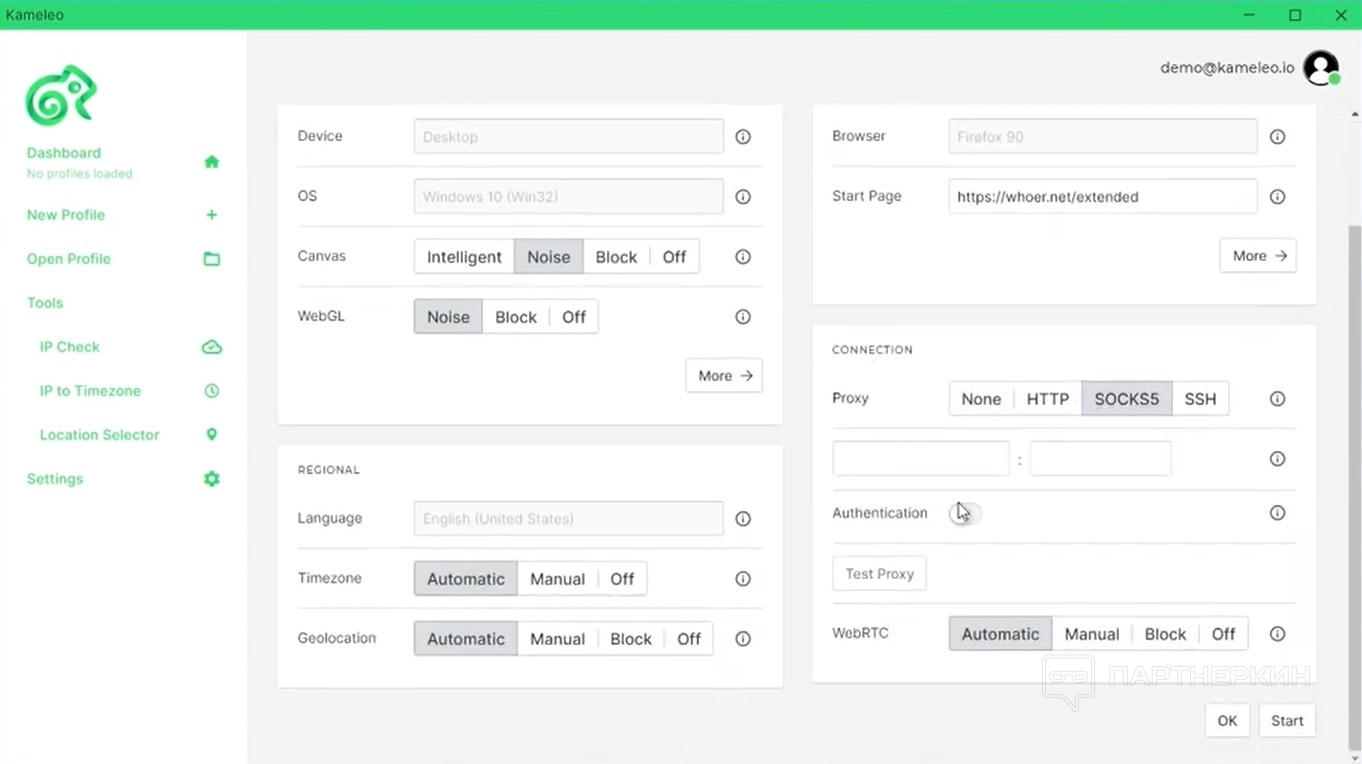Go to Dashboard
The width and height of the screenshot is (1362, 764).
64,153
